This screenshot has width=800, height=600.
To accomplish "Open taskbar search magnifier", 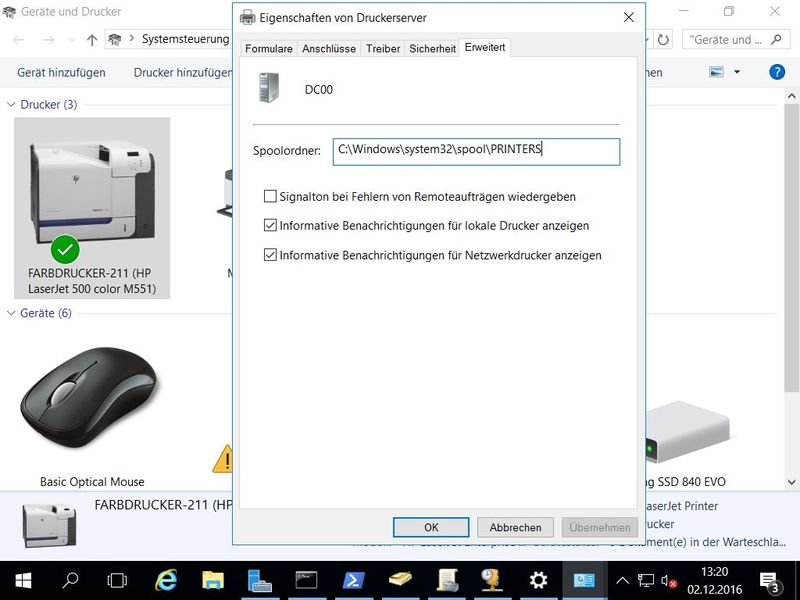I will click(70, 581).
